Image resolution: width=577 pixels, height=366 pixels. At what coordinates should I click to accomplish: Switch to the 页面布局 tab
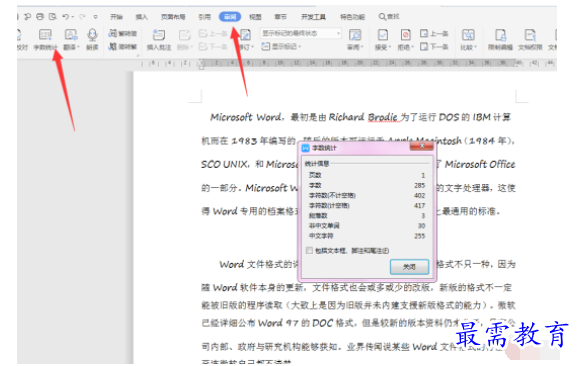[x=173, y=17]
